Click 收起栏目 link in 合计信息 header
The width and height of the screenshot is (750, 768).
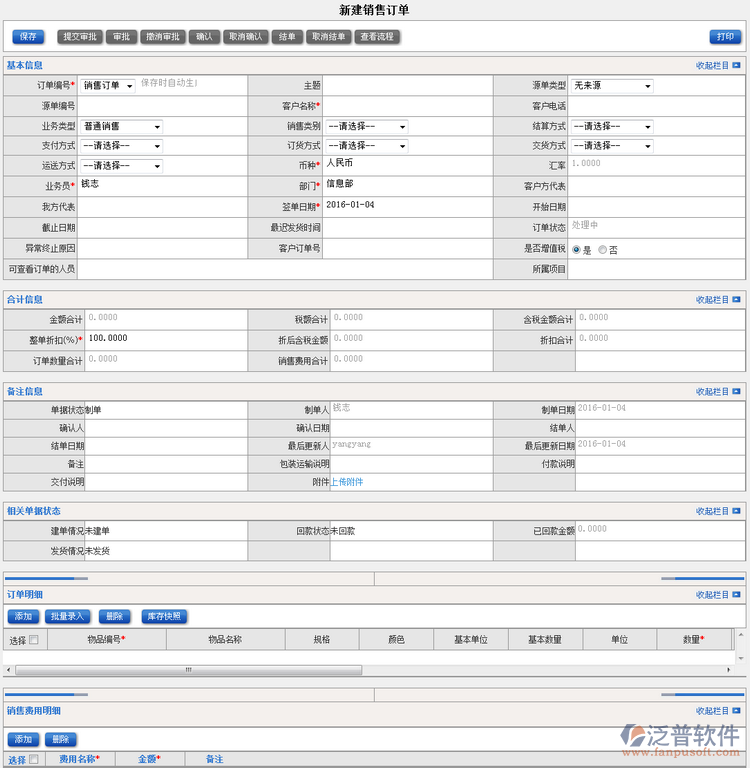pyautogui.click(x=712, y=299)
